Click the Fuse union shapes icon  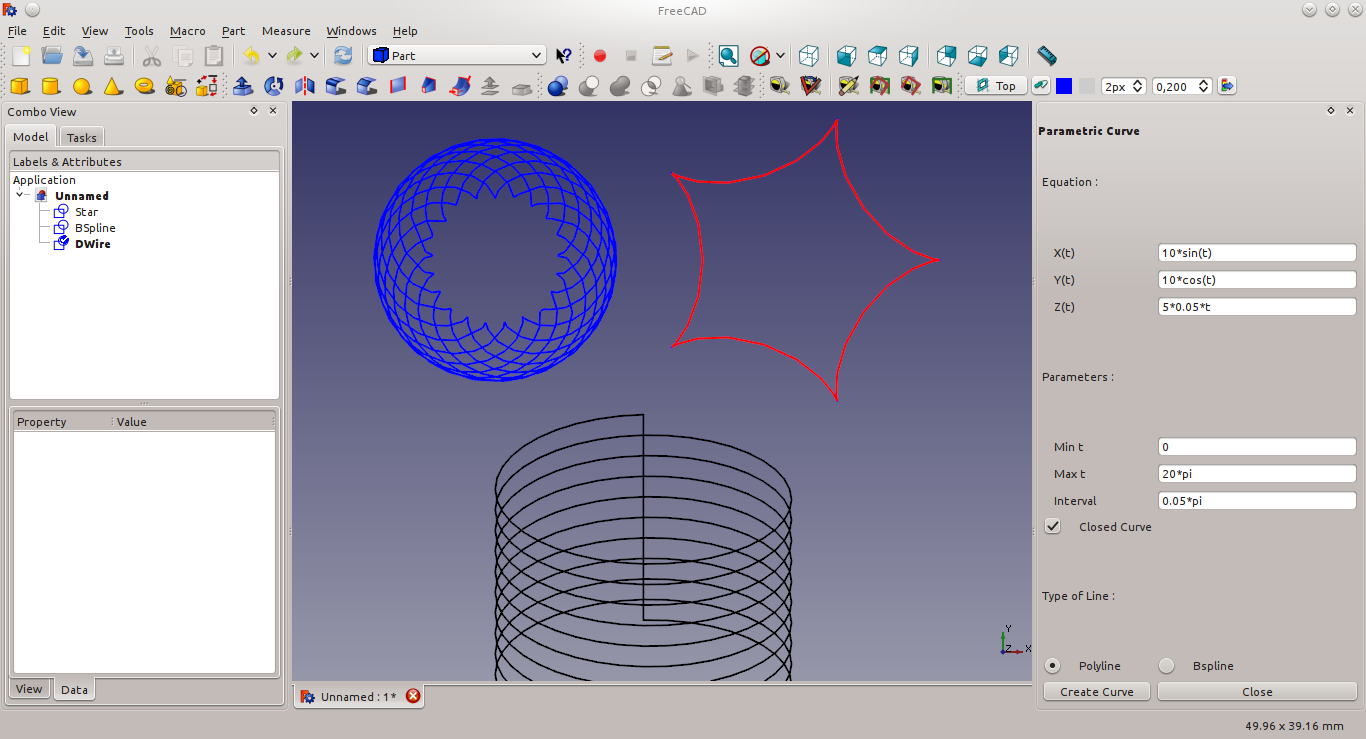[620, 86]
